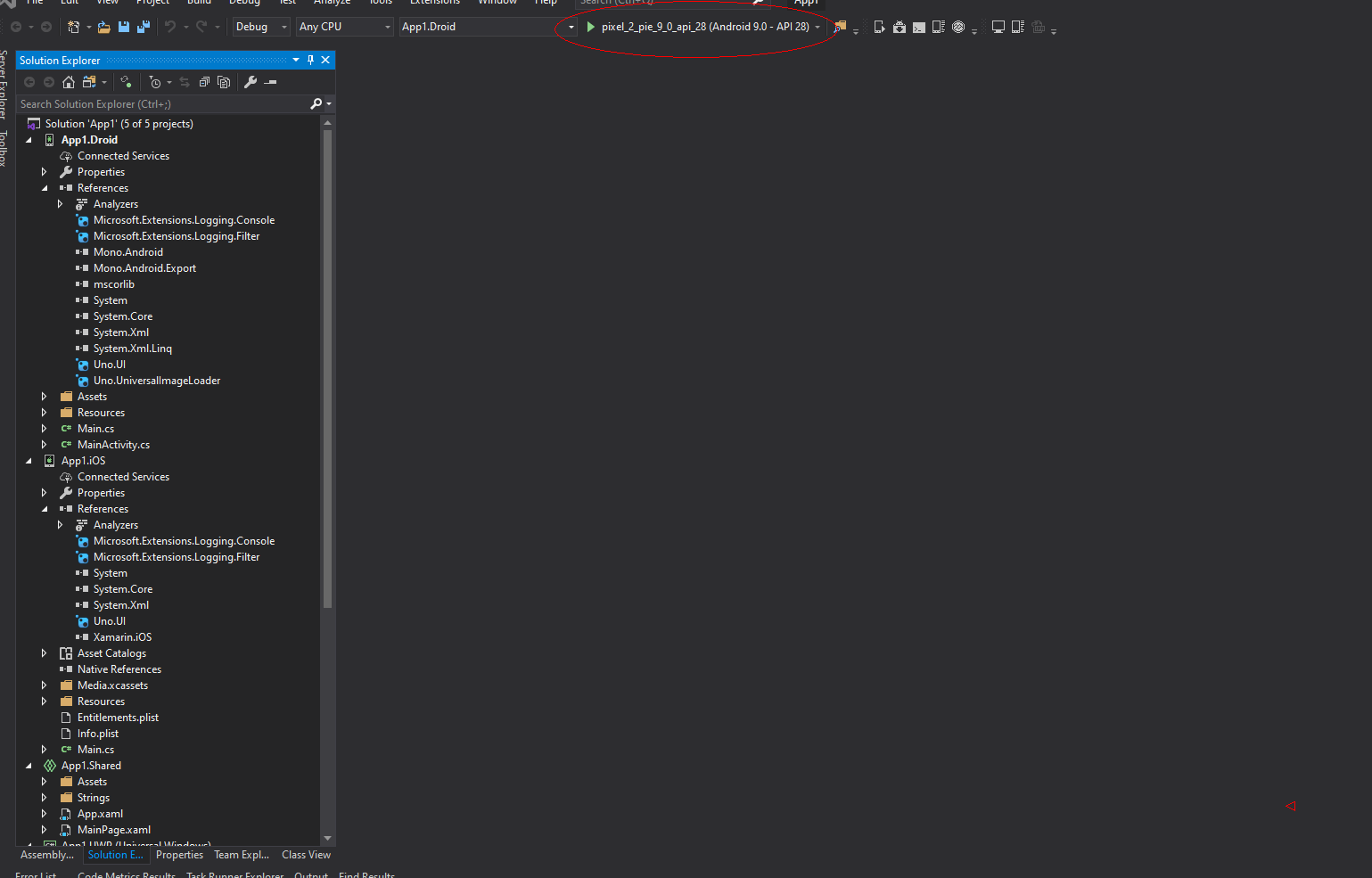The image size is (1372, 878).
Task: Toggle the Preview Selected Items icon
Action: pyautogui.click(x=223, y=82)
